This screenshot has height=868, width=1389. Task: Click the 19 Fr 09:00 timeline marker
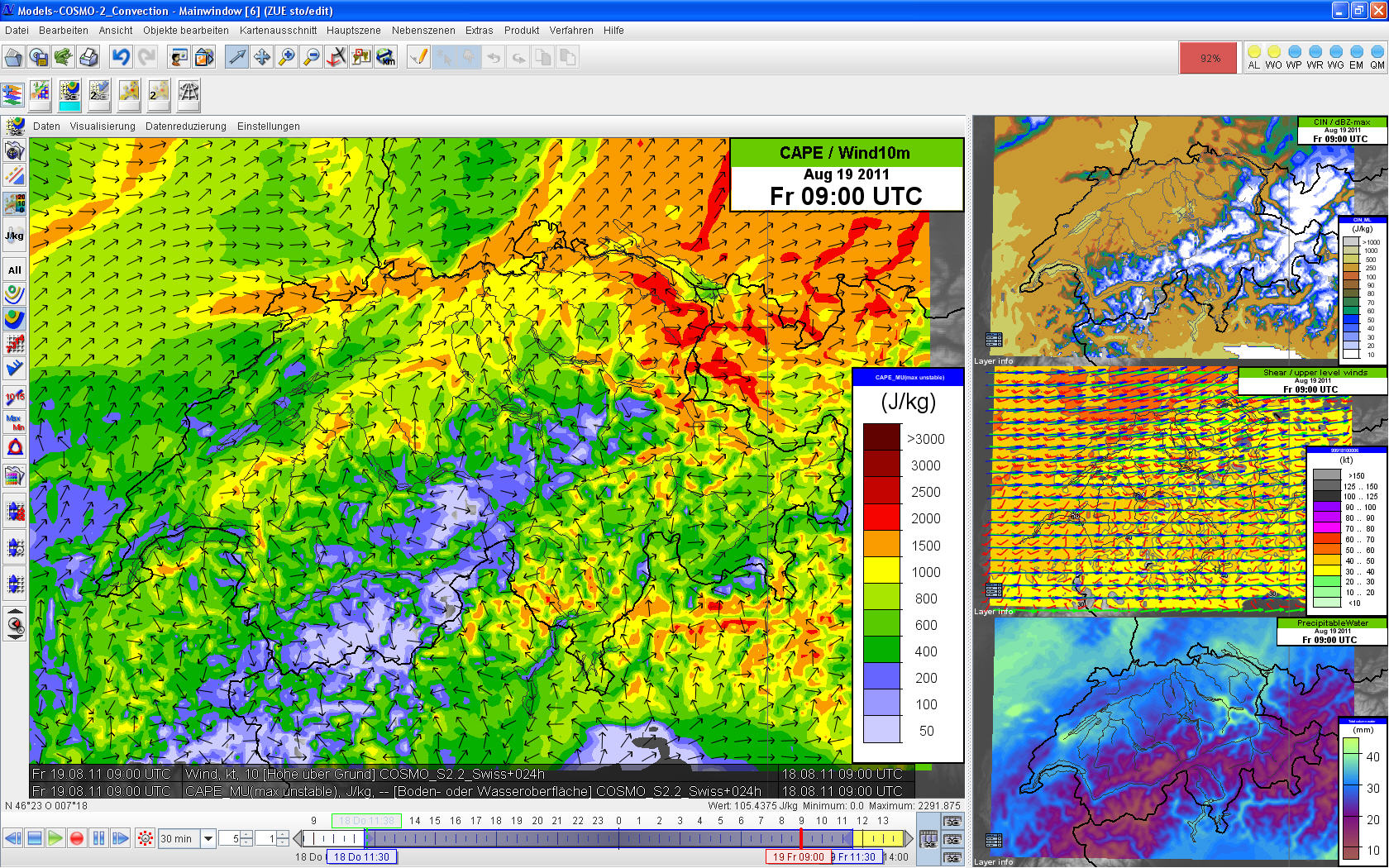798,857
